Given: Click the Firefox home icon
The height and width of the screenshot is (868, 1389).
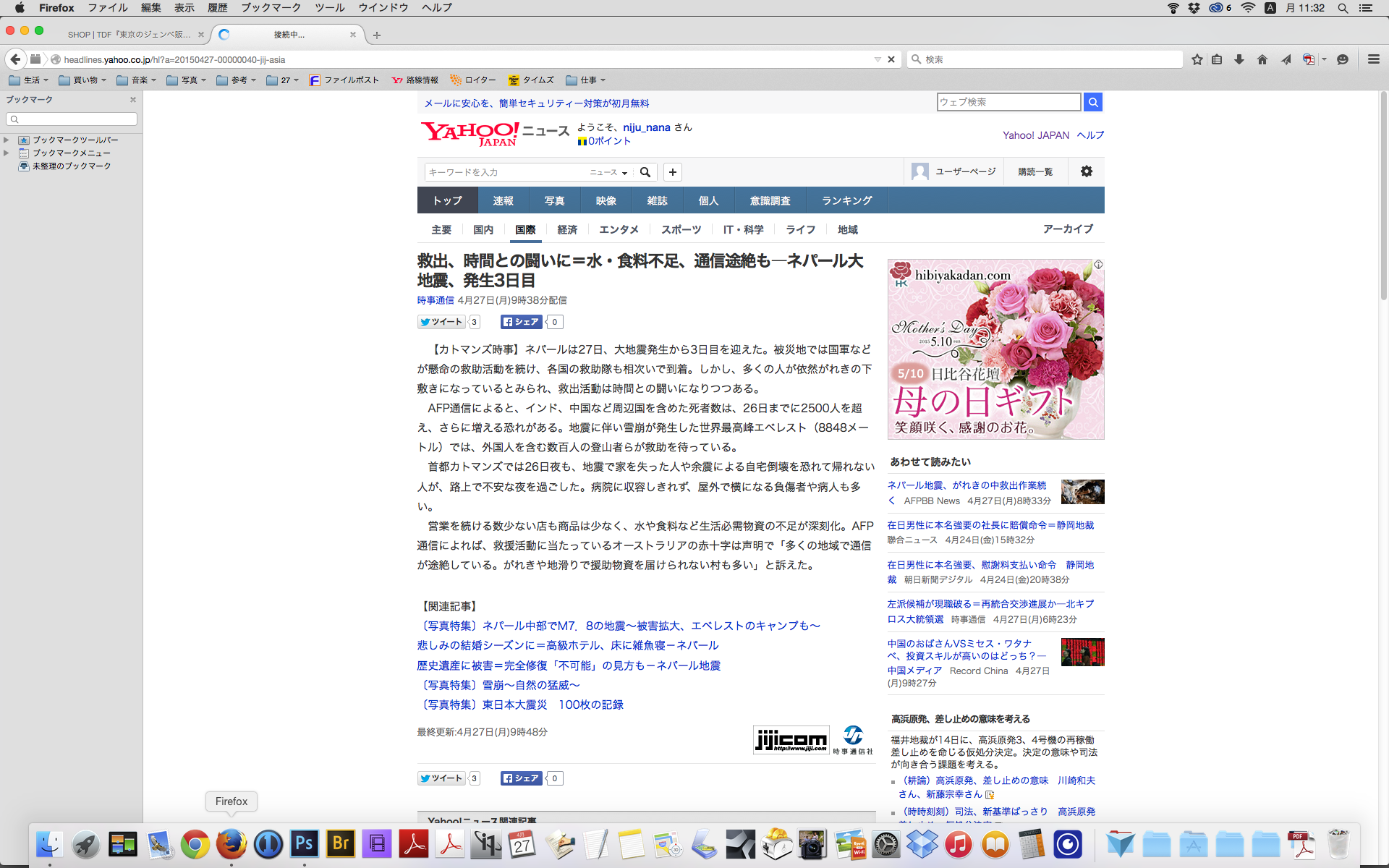Looking at the screenshot, I should pyautogui.click(x=1262, y=59).
